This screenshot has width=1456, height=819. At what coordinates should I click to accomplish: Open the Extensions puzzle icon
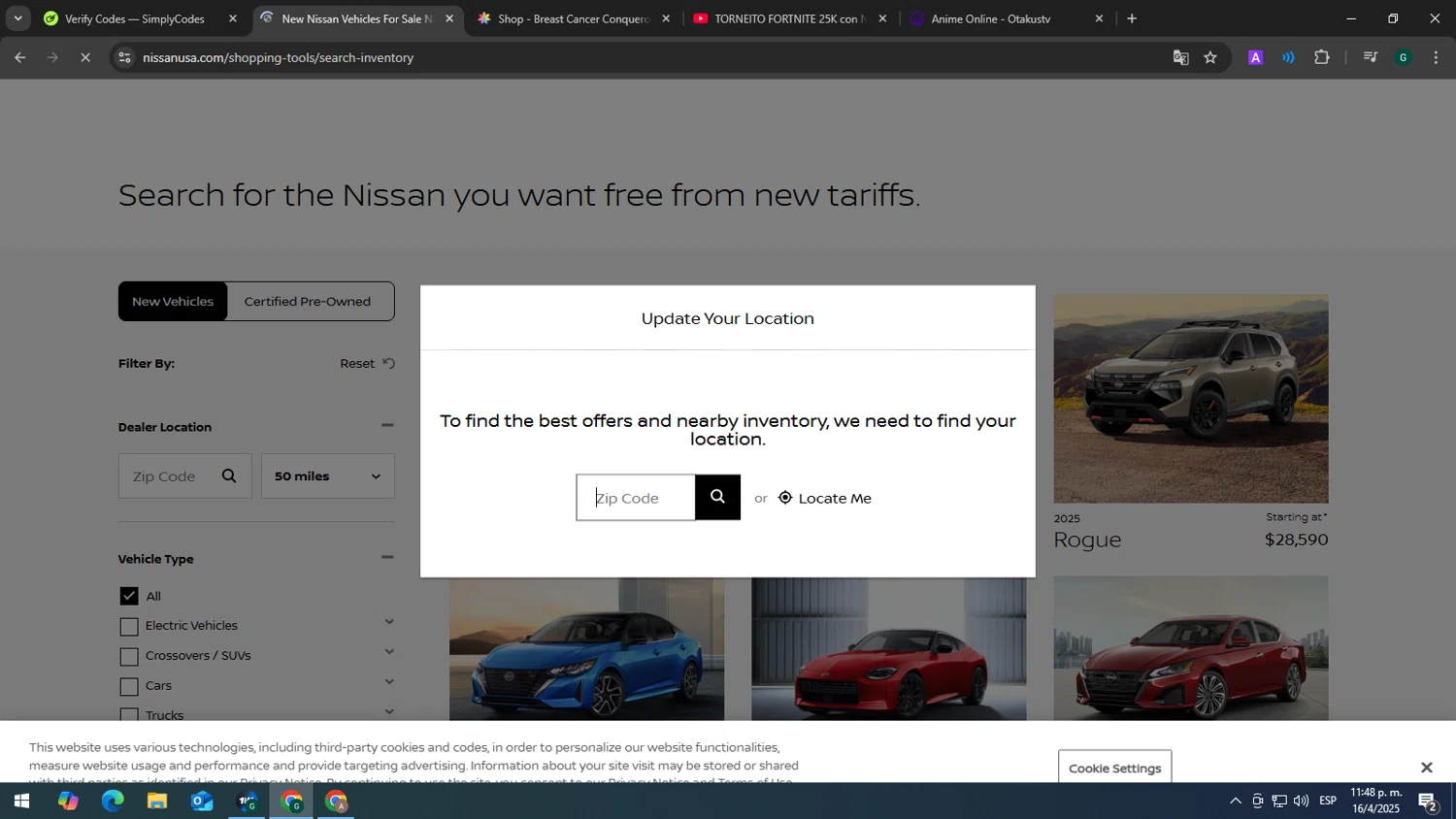pyautogui.click(x=1321, y=57)
